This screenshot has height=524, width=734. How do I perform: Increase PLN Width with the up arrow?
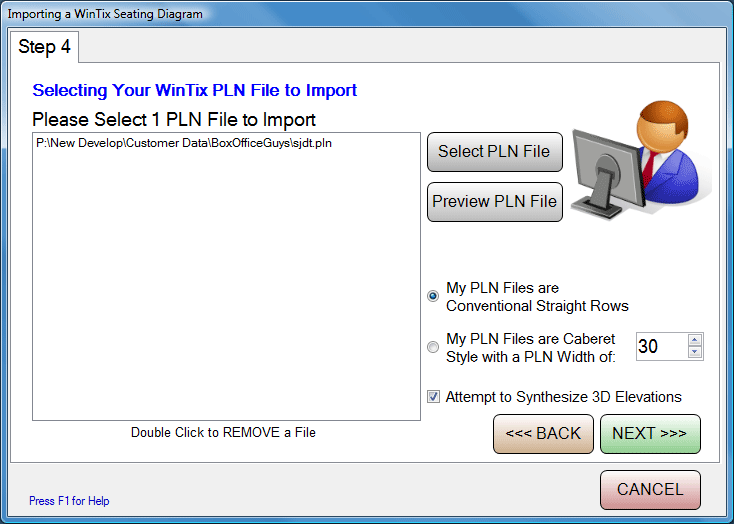[x=695, y=340]
